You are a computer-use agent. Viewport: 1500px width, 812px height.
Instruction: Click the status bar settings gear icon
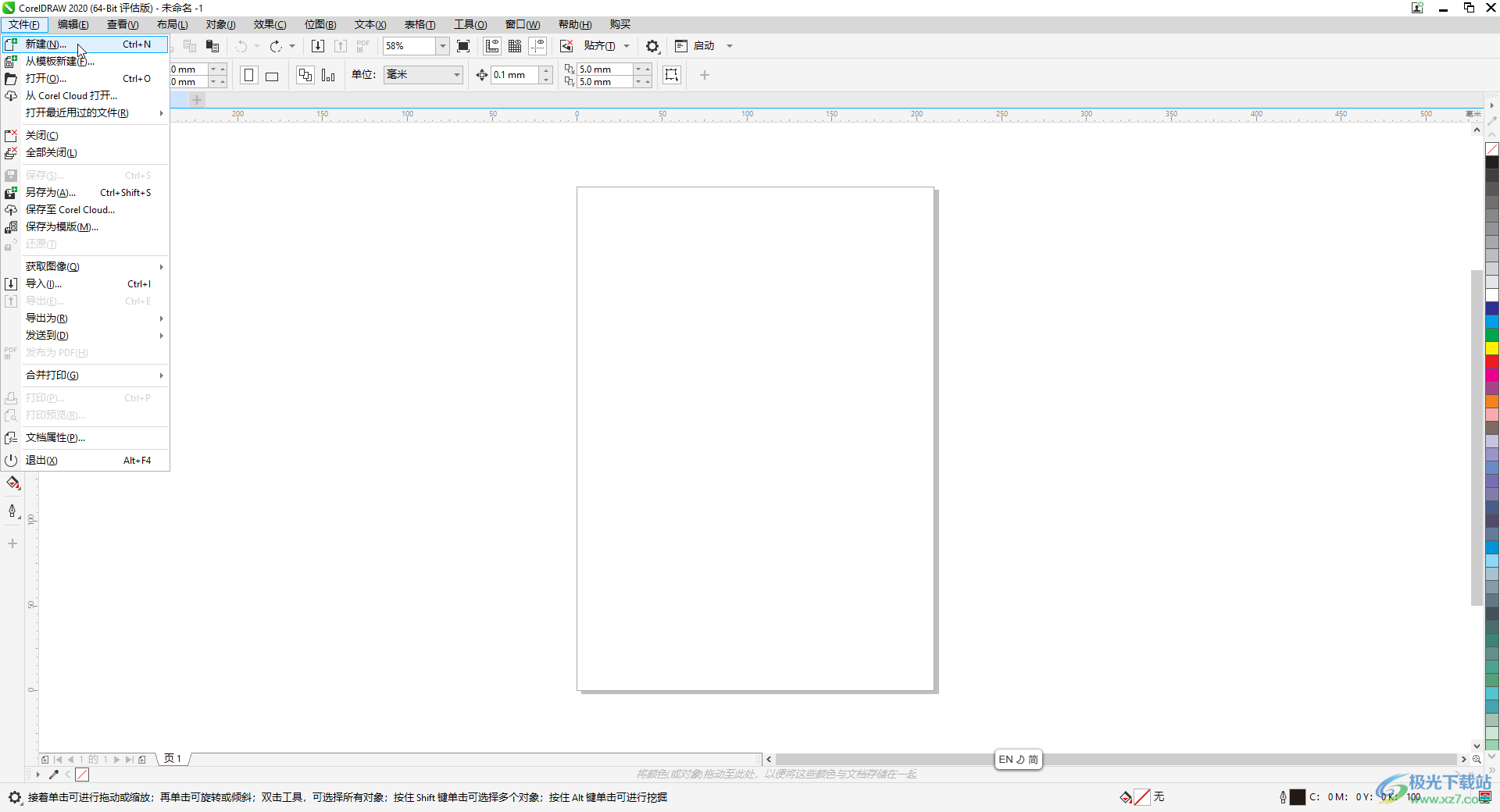click(14, 797)
